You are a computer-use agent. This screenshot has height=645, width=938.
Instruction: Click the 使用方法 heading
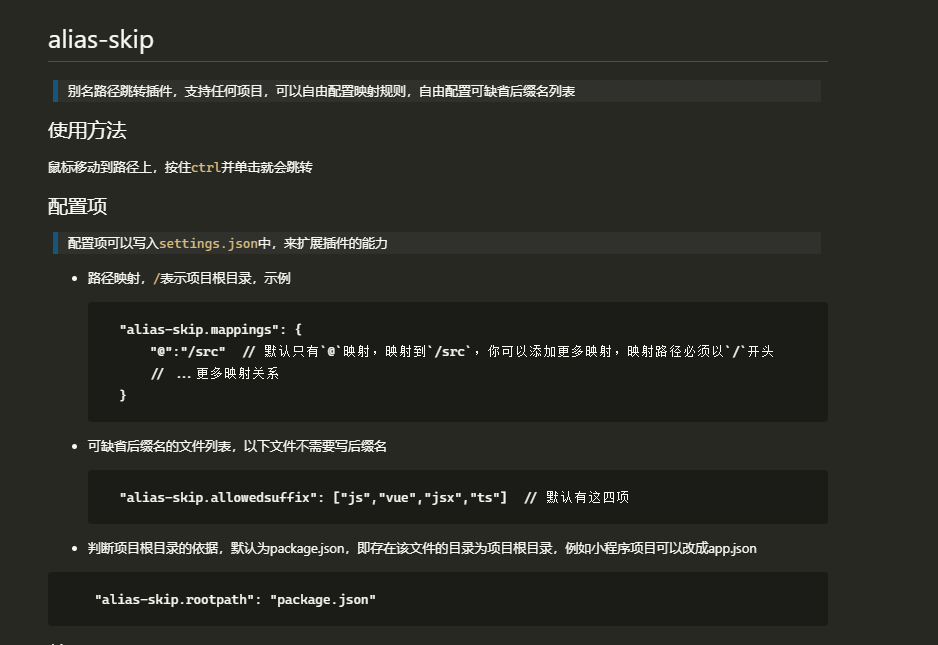click(x=87, y=130)
